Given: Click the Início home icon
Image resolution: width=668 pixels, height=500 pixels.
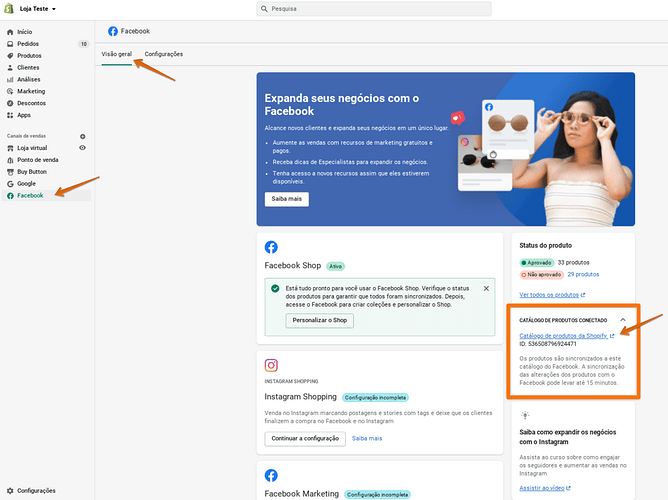Looking at the screenshot, I should (10, 32).
